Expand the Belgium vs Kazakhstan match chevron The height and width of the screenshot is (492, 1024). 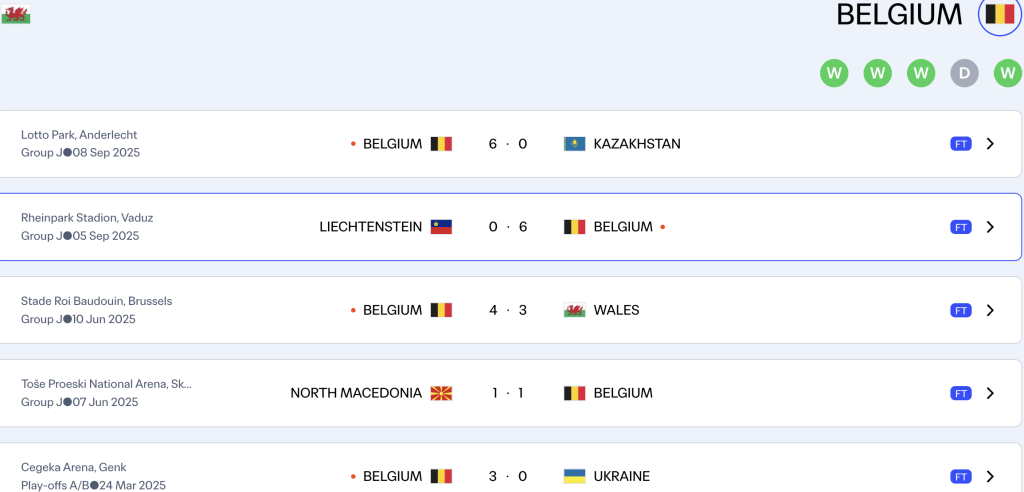click(x=990, y=144)
